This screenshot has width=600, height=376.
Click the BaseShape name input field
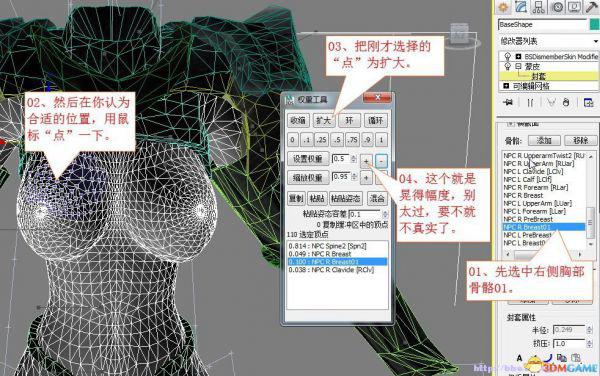542,24
